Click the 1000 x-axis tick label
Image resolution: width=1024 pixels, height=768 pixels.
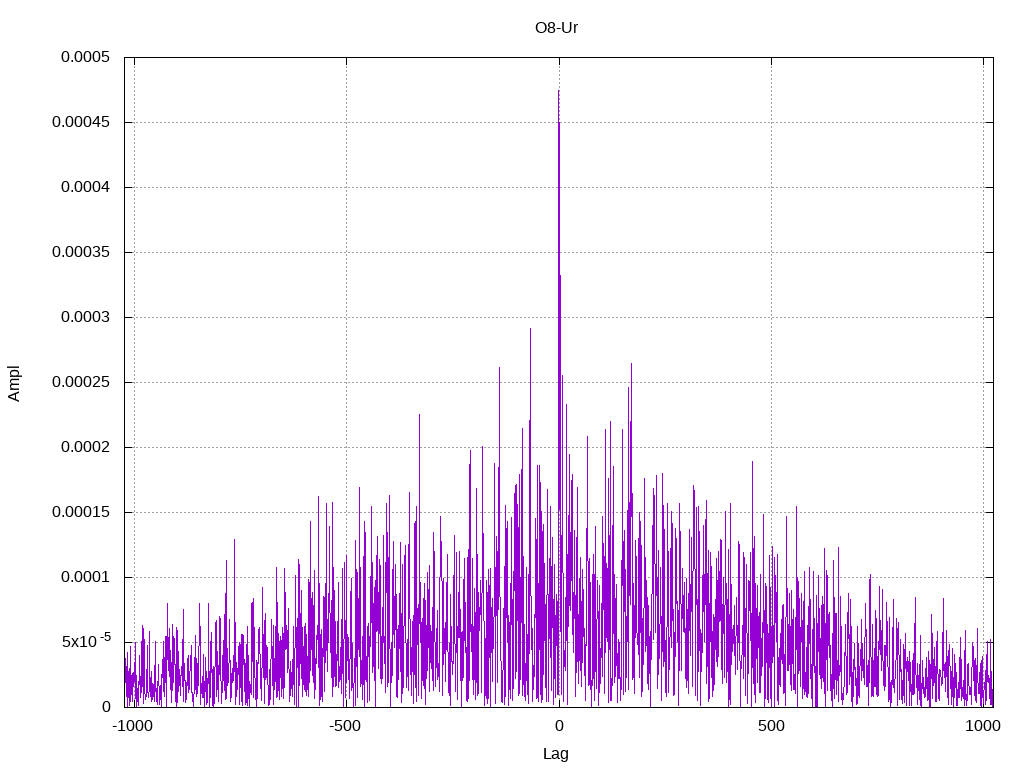pos(983,726)
